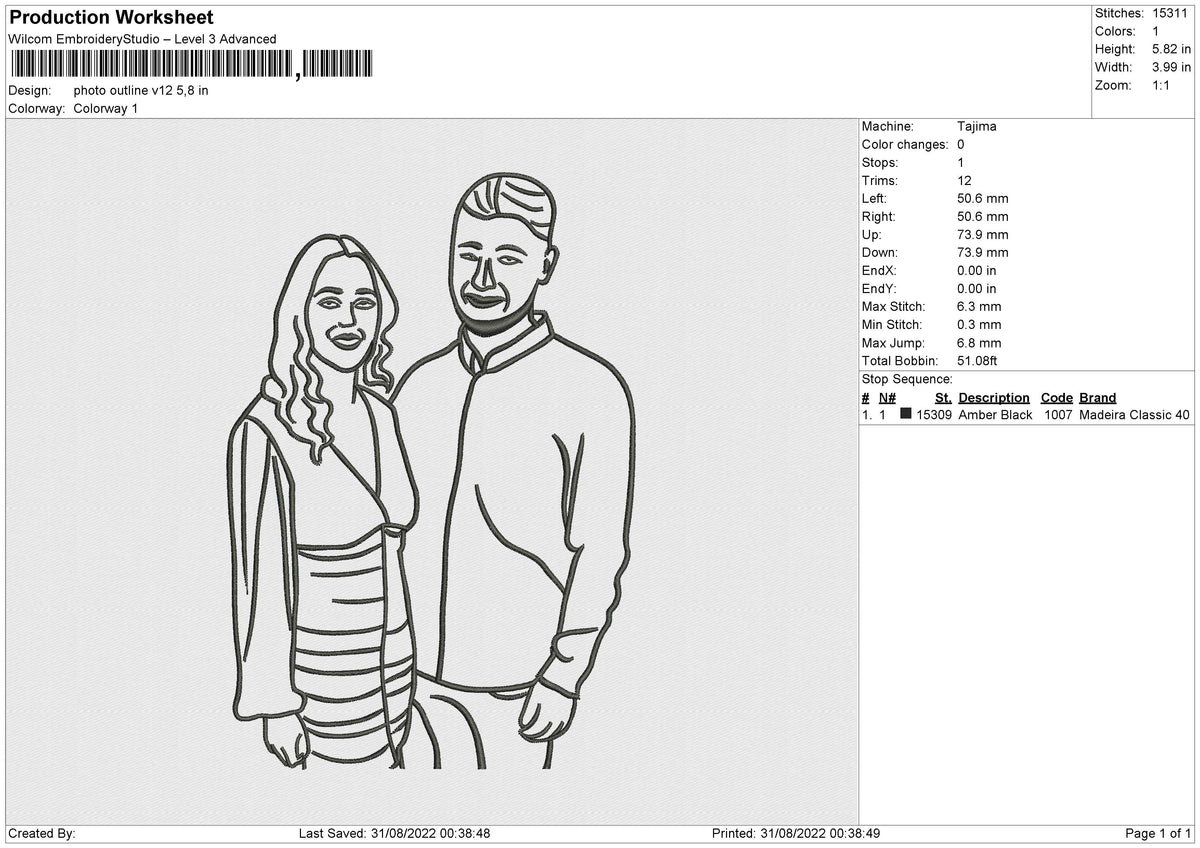The width and height of the screenshot is (1200, 848).
Task: Sort by the Description column header
Action: 993,397
